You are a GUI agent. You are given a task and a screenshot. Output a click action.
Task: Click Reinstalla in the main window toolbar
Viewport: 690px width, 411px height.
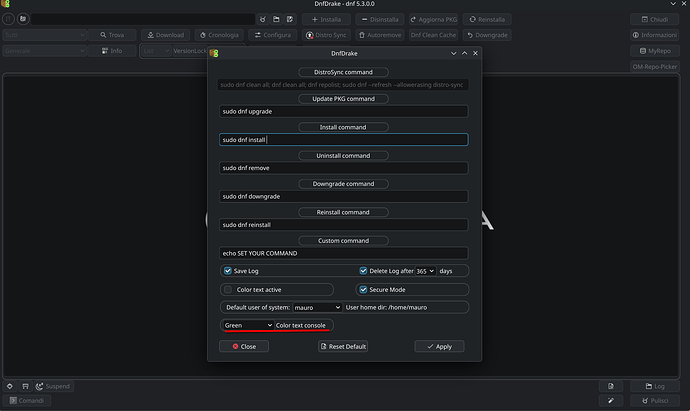click(487, 19)
